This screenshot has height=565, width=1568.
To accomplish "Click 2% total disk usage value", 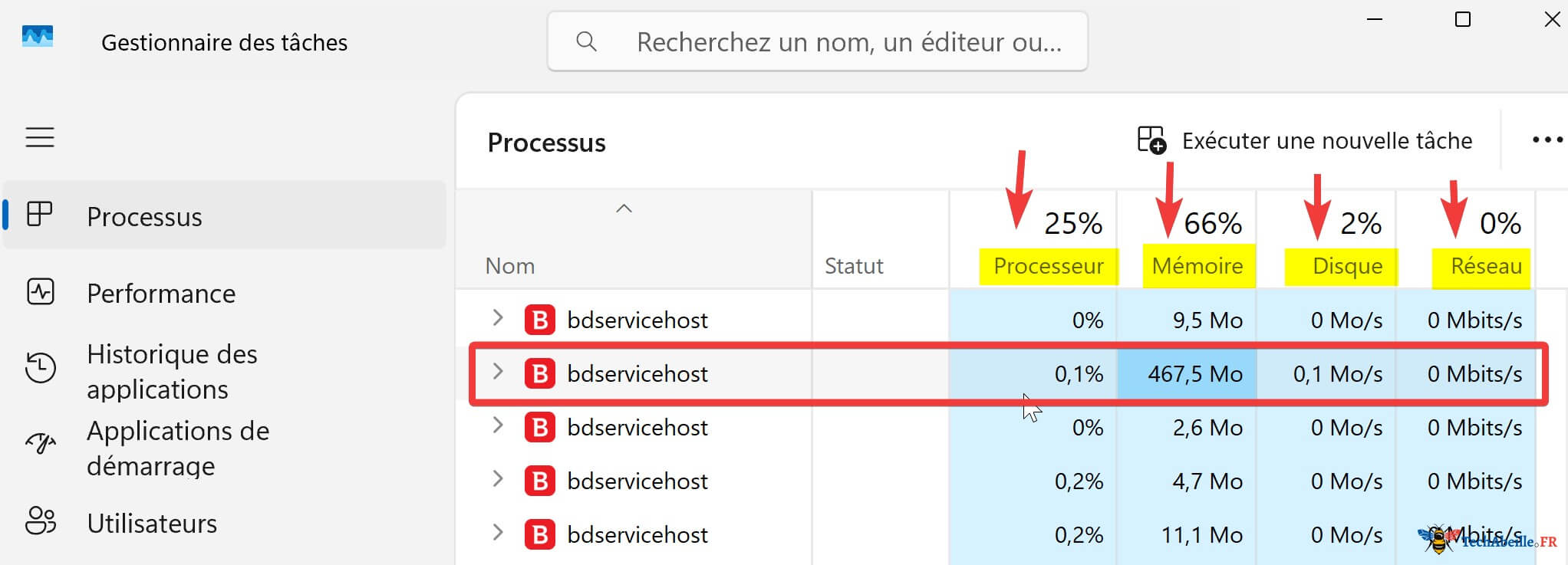I will (x=1361, y=223).
